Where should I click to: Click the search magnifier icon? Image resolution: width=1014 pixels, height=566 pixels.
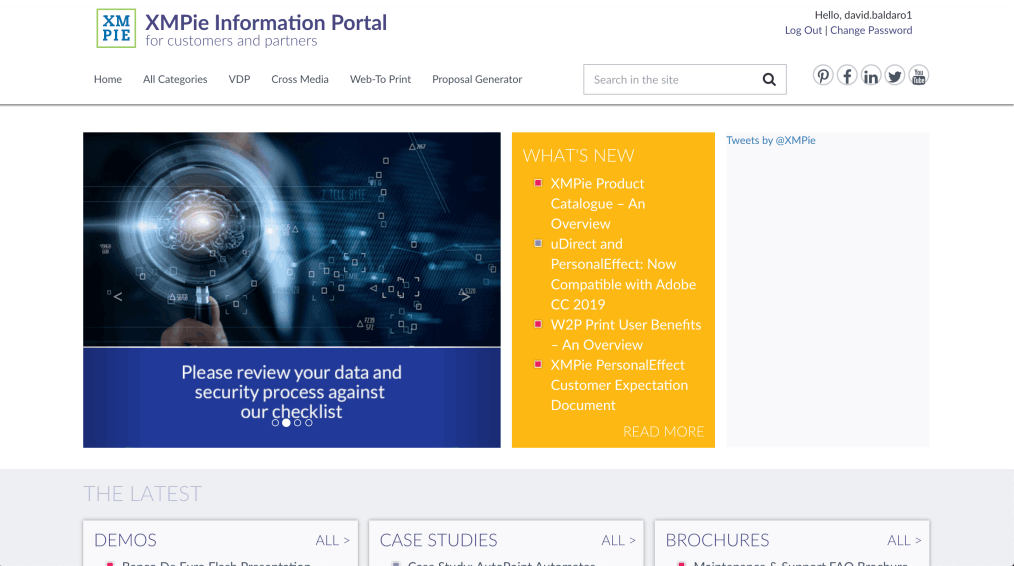click(769, 80)
